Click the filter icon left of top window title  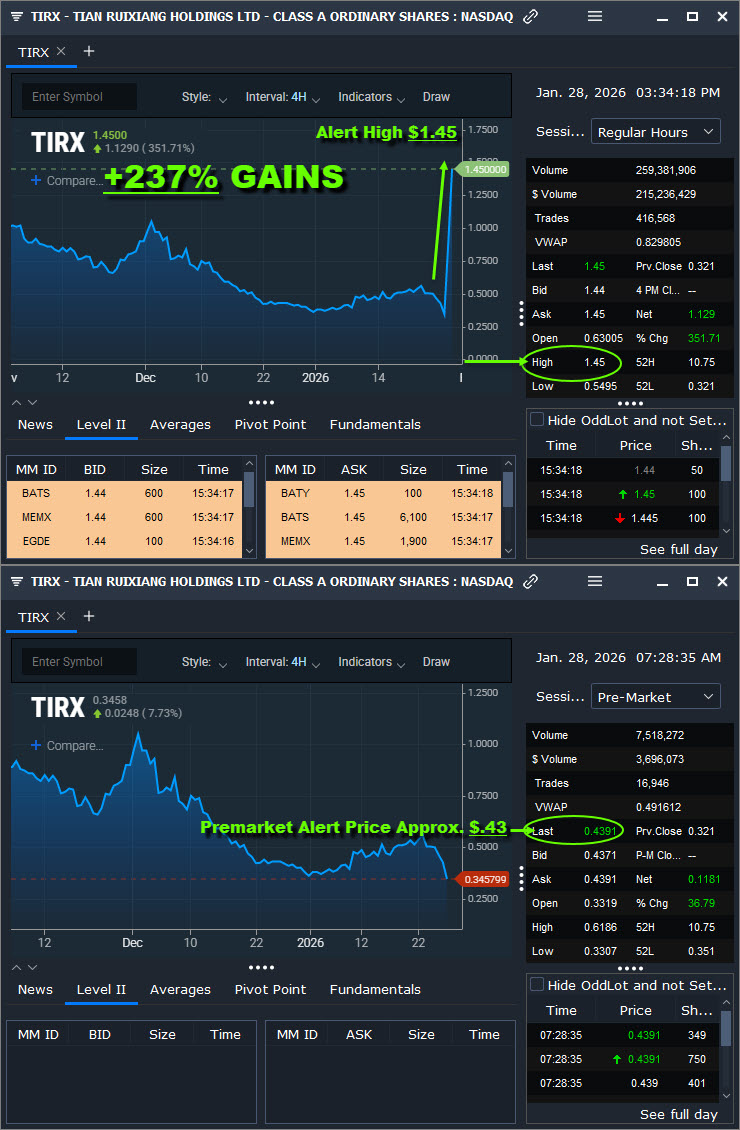pyautogui.click(x=17, y=17)
